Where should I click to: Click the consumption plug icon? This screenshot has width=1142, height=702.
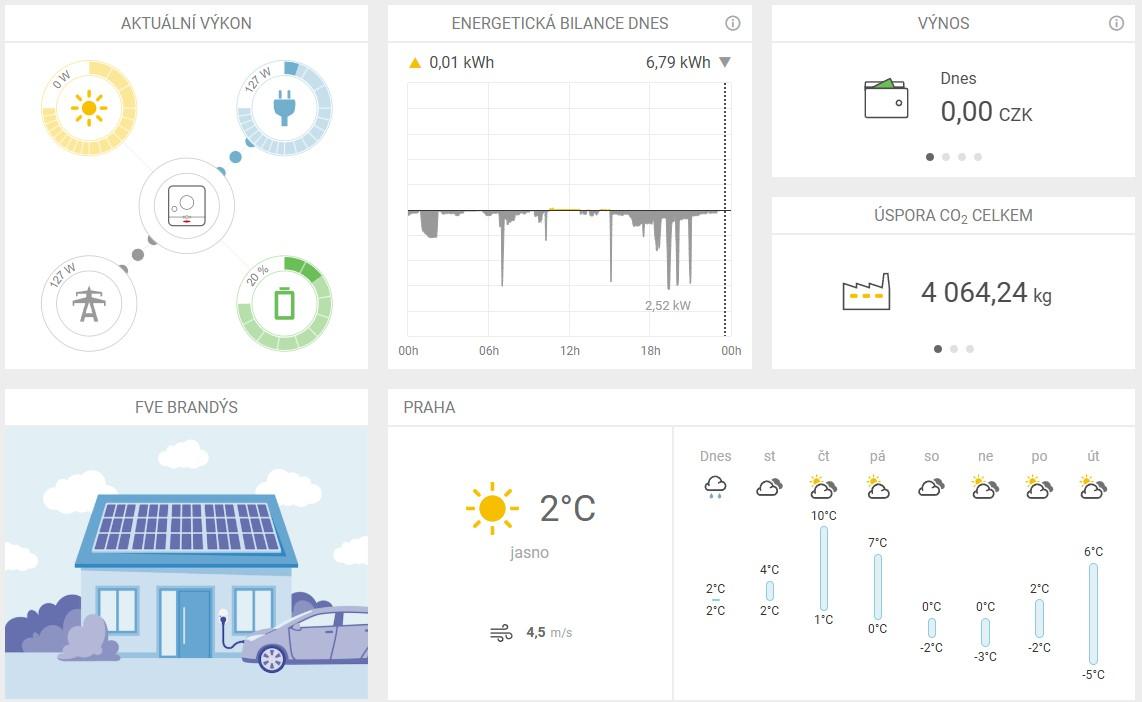pyautogui.click(x=284, y=107)
